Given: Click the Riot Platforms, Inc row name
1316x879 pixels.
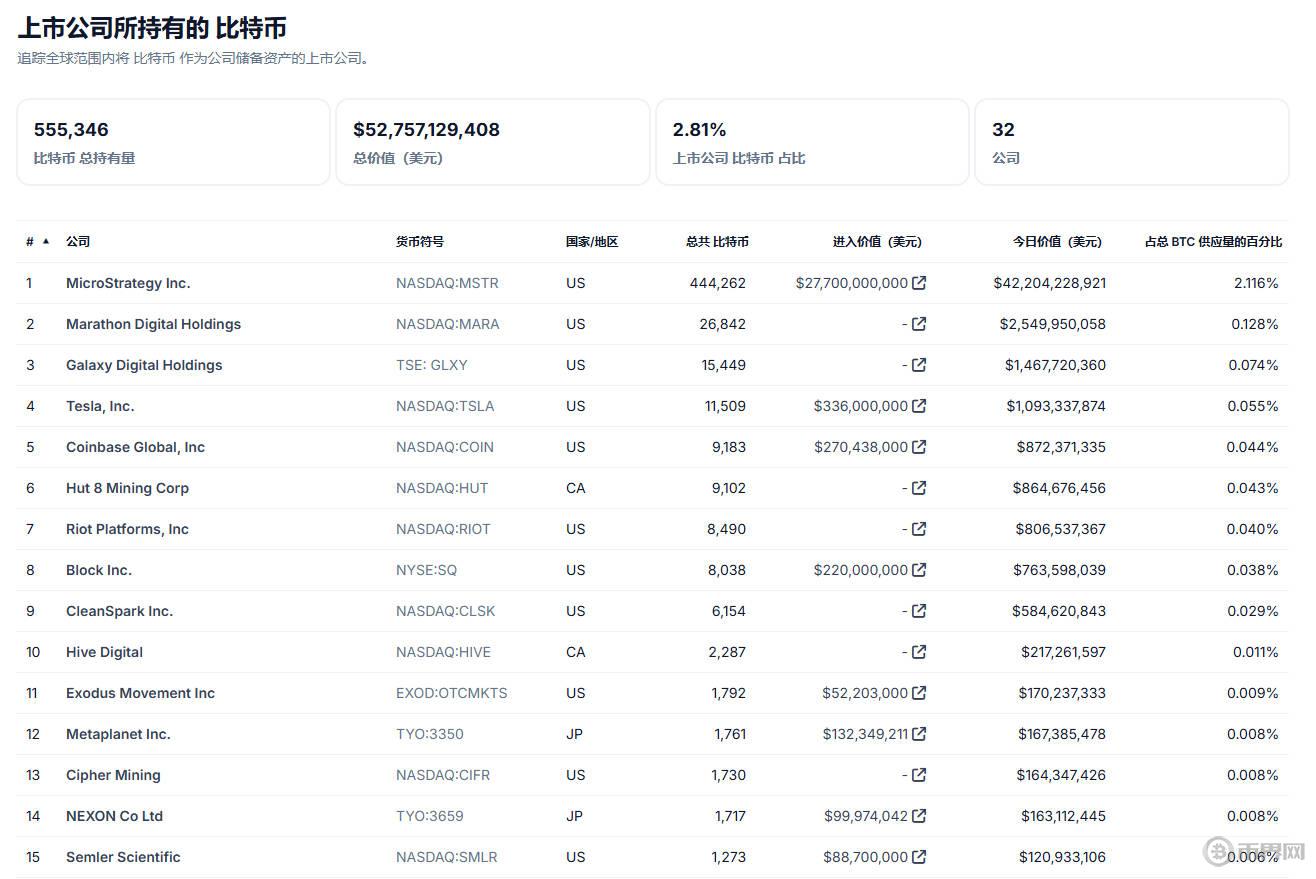Looking at the screenshot, I should pos(127,529).
